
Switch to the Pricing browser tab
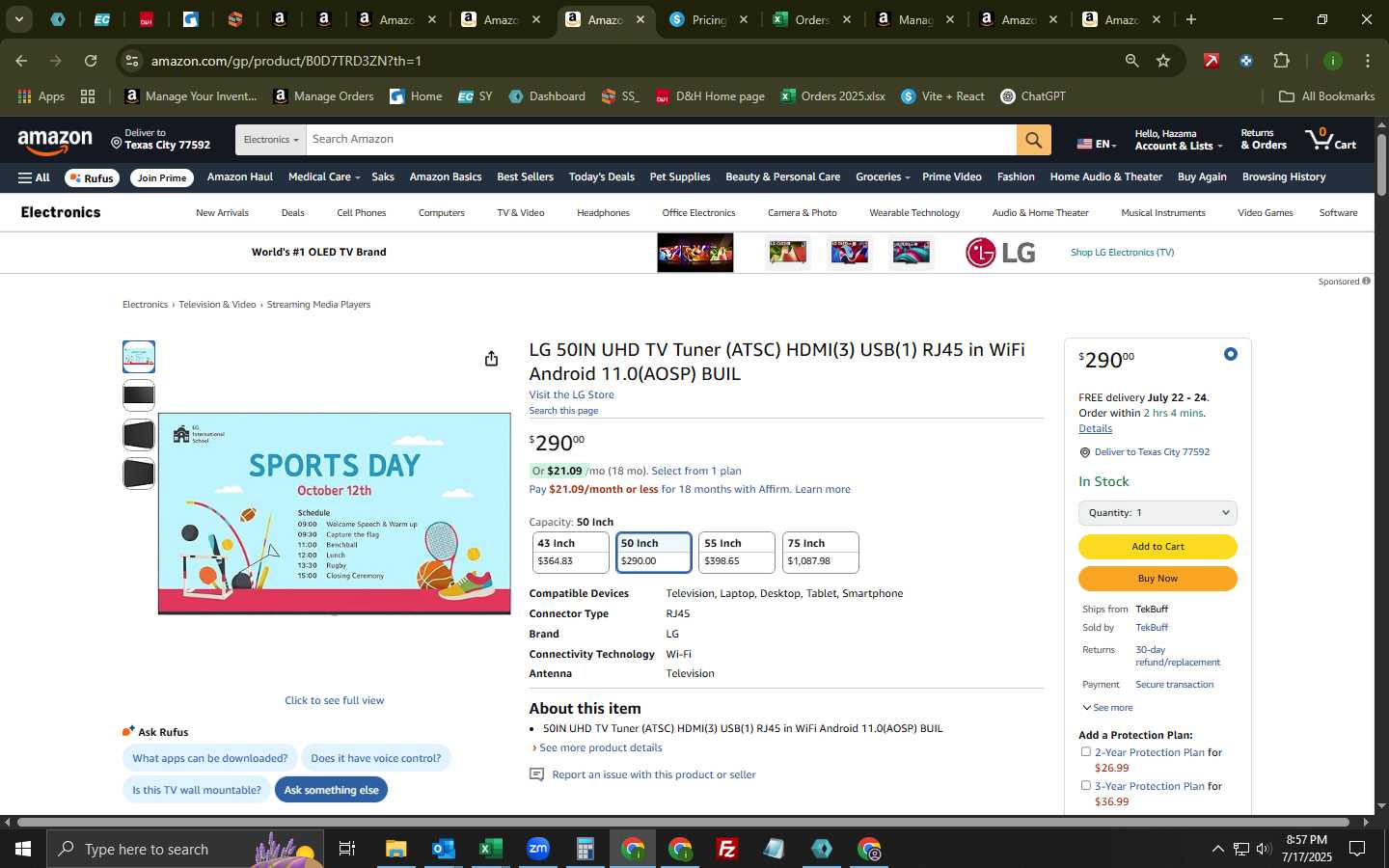[710, 19]
